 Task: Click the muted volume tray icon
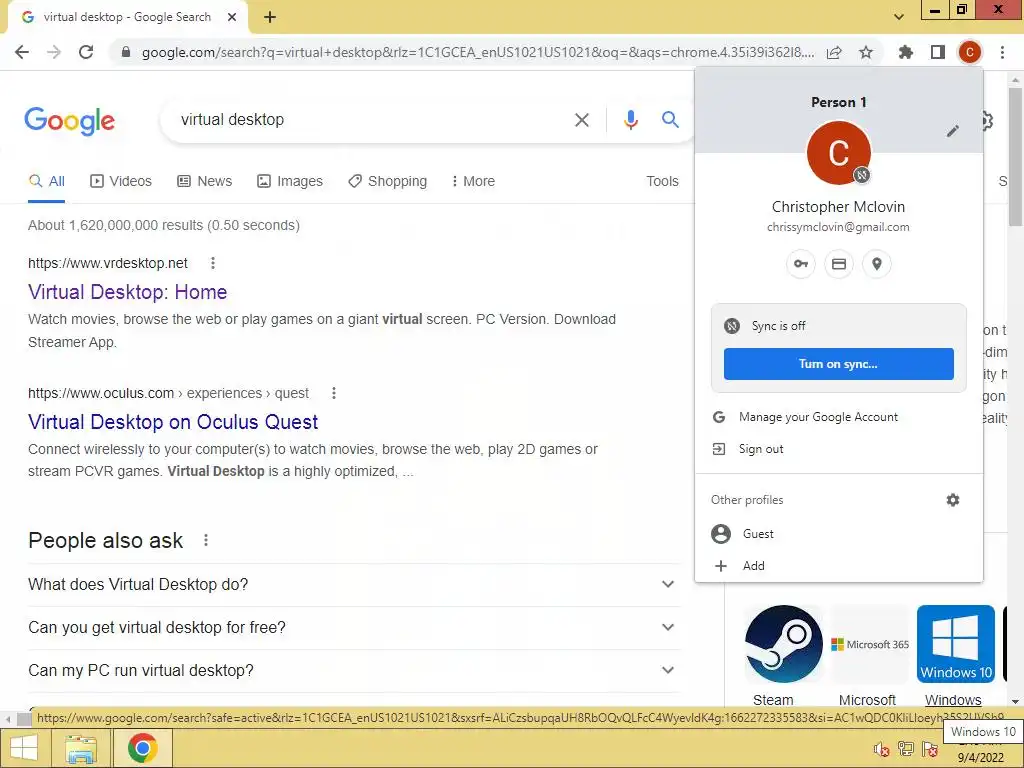pyautogui.click(x=881, y=749)
